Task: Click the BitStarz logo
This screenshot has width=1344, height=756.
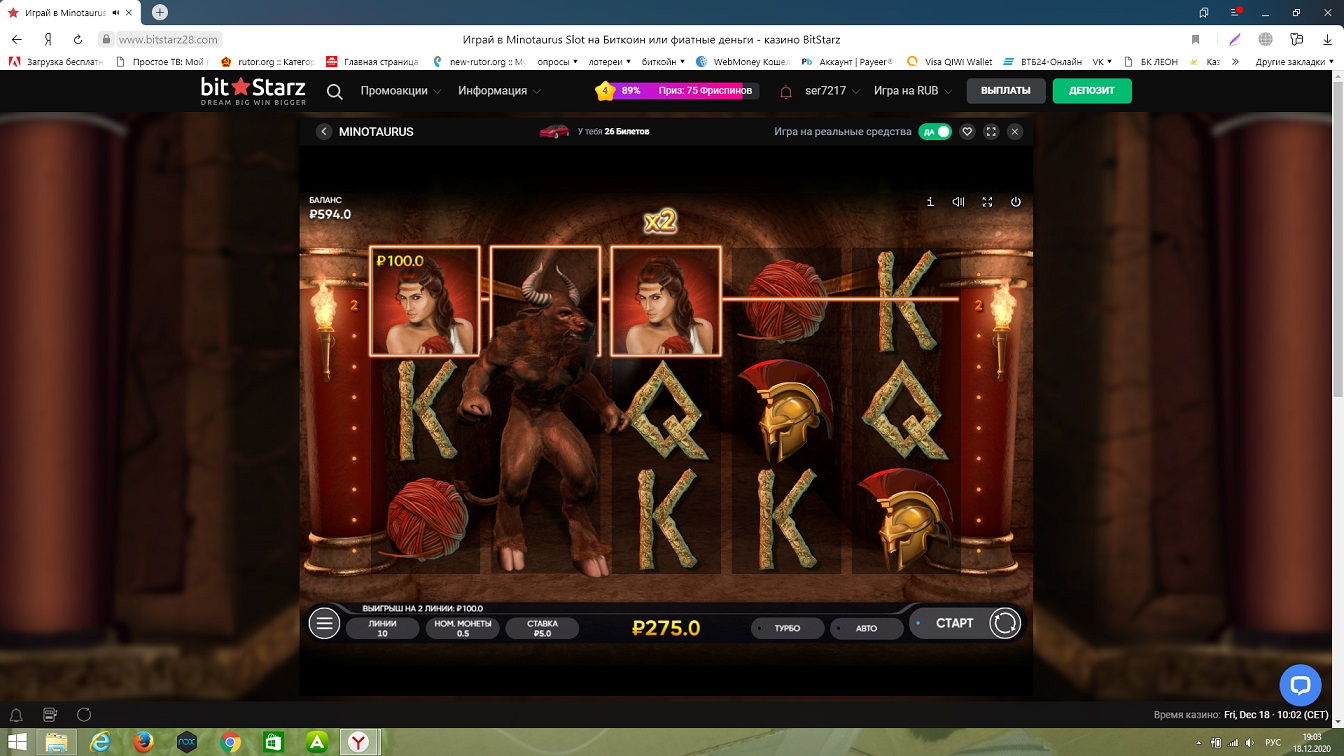Action: [x=253, y=91]
